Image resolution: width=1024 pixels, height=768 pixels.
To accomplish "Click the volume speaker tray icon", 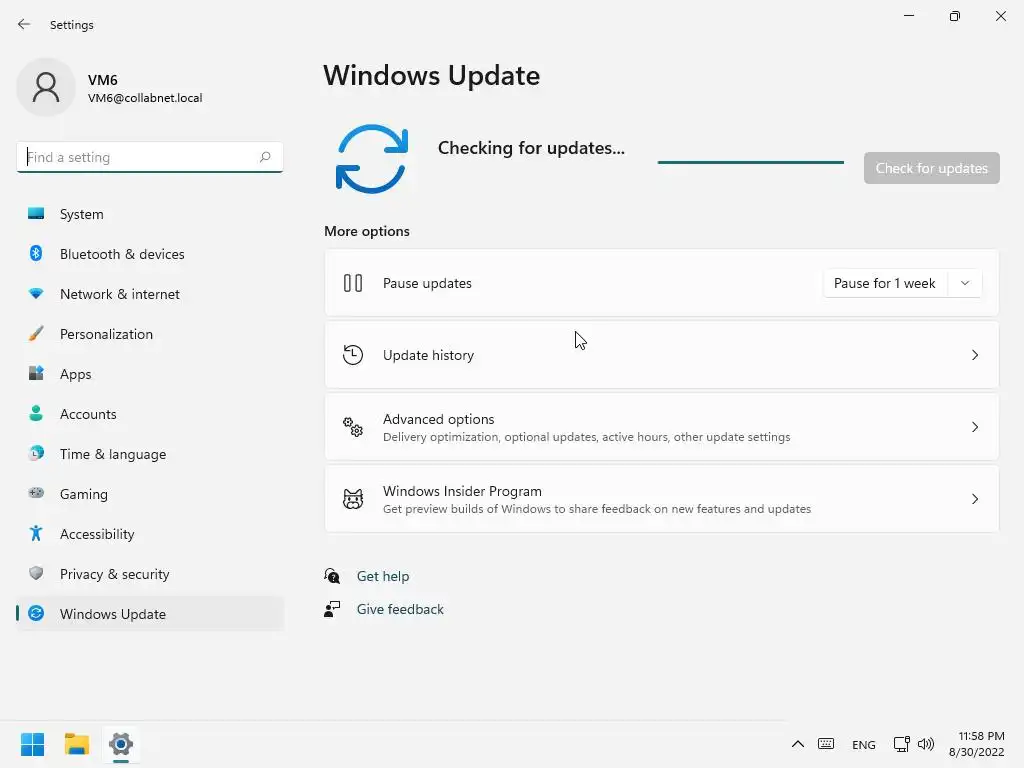I will click(x=926, y=744).
